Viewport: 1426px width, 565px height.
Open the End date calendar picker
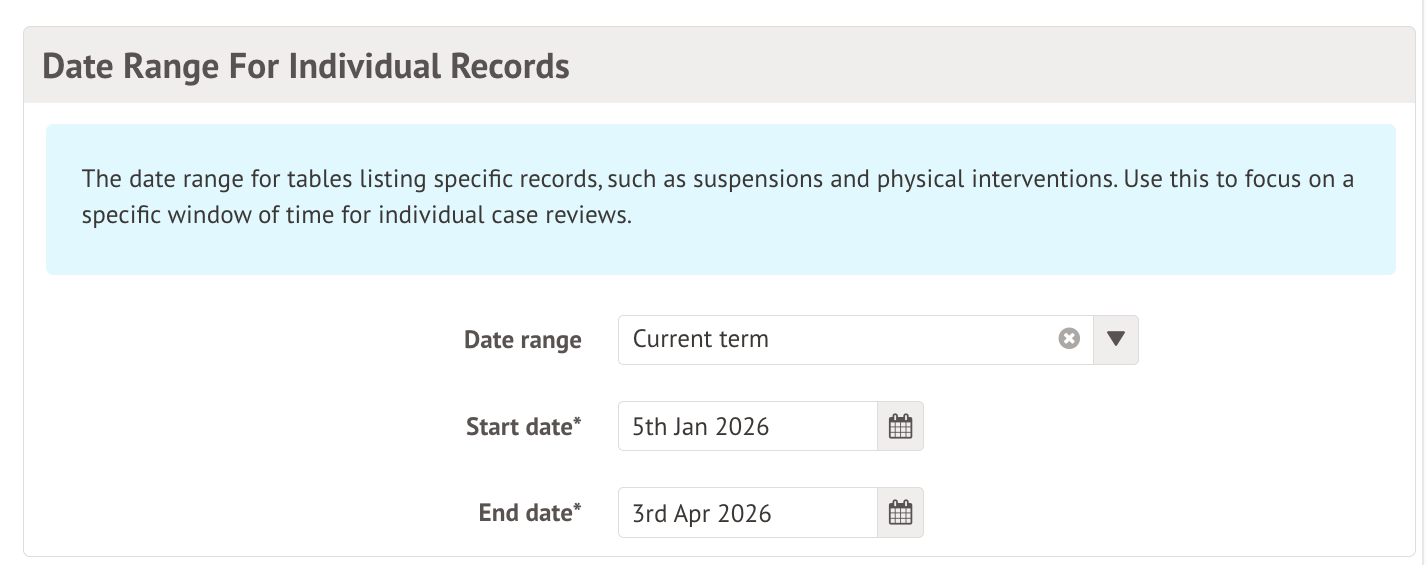tap(900, 513)
